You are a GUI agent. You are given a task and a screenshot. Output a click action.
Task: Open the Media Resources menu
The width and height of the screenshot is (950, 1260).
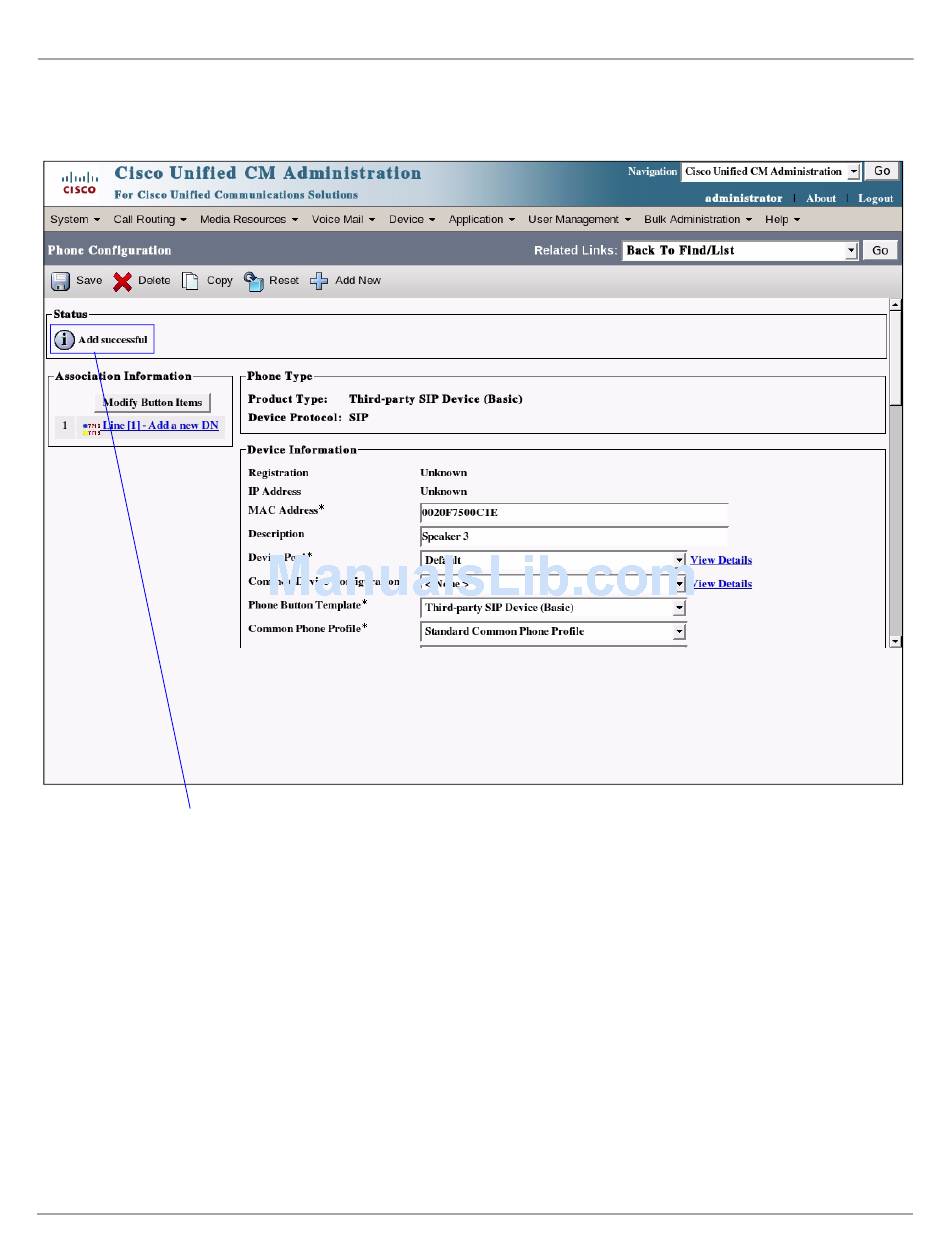[249, 220]
